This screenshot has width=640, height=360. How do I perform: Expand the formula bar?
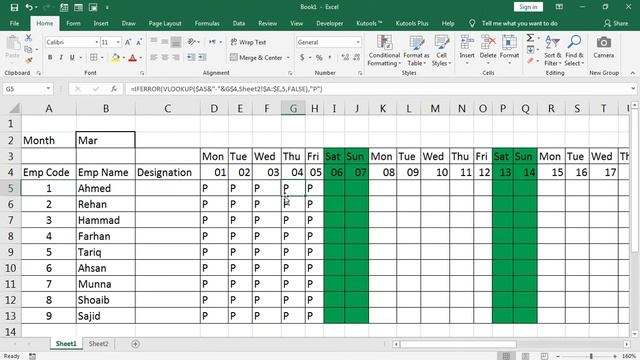pyautogui.click(x=633, y=89)
